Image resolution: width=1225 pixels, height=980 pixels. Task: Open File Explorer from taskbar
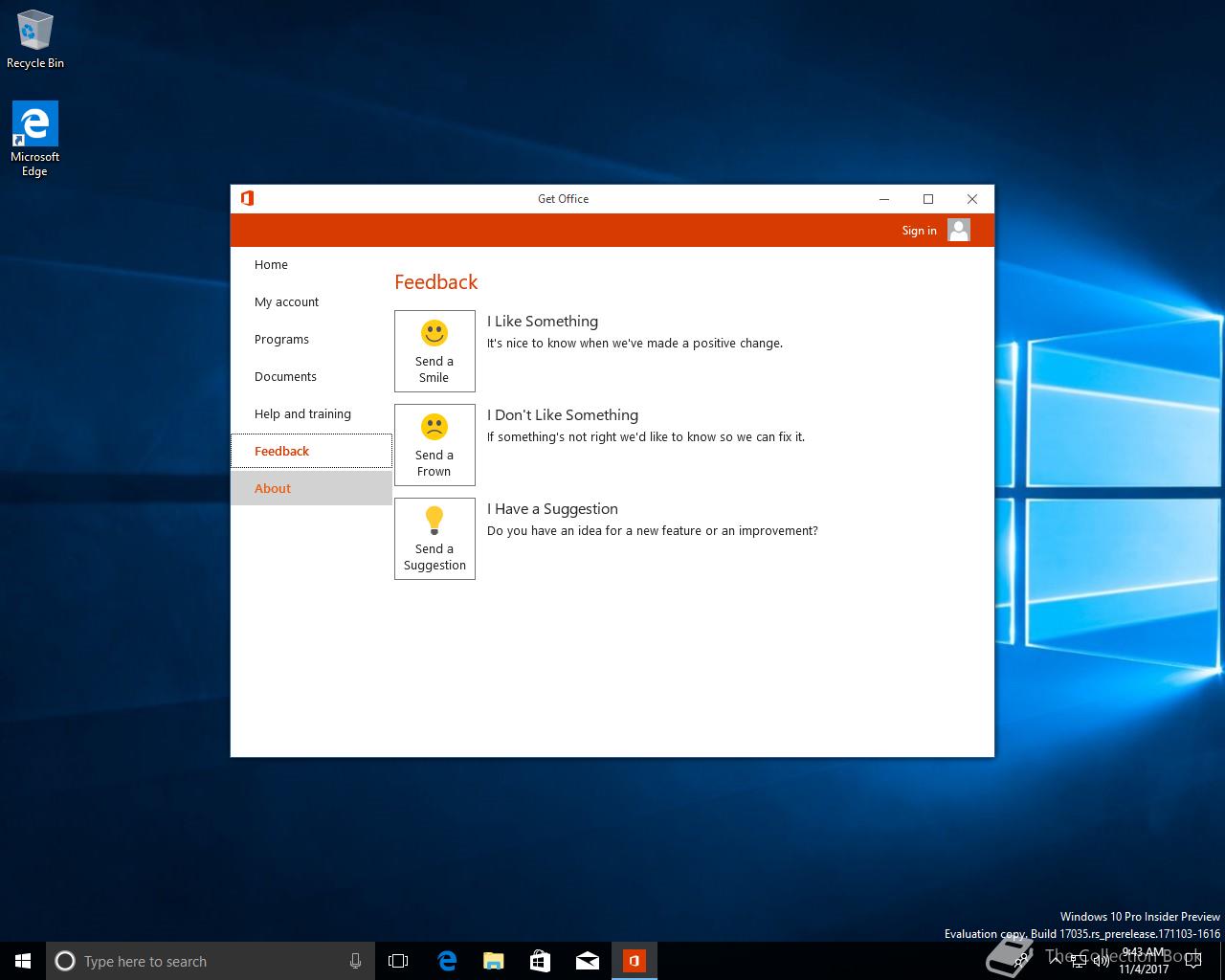click(x=494, y=961)
